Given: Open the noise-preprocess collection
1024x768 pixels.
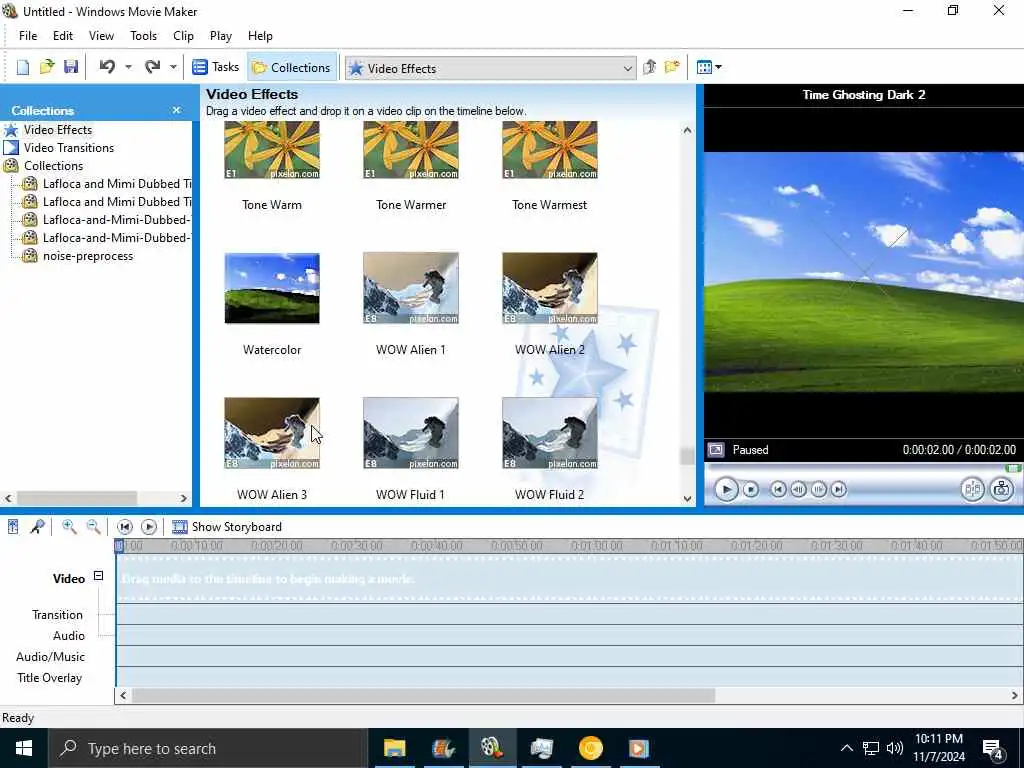Looking at the screenshot, I should tap(88, 256).
